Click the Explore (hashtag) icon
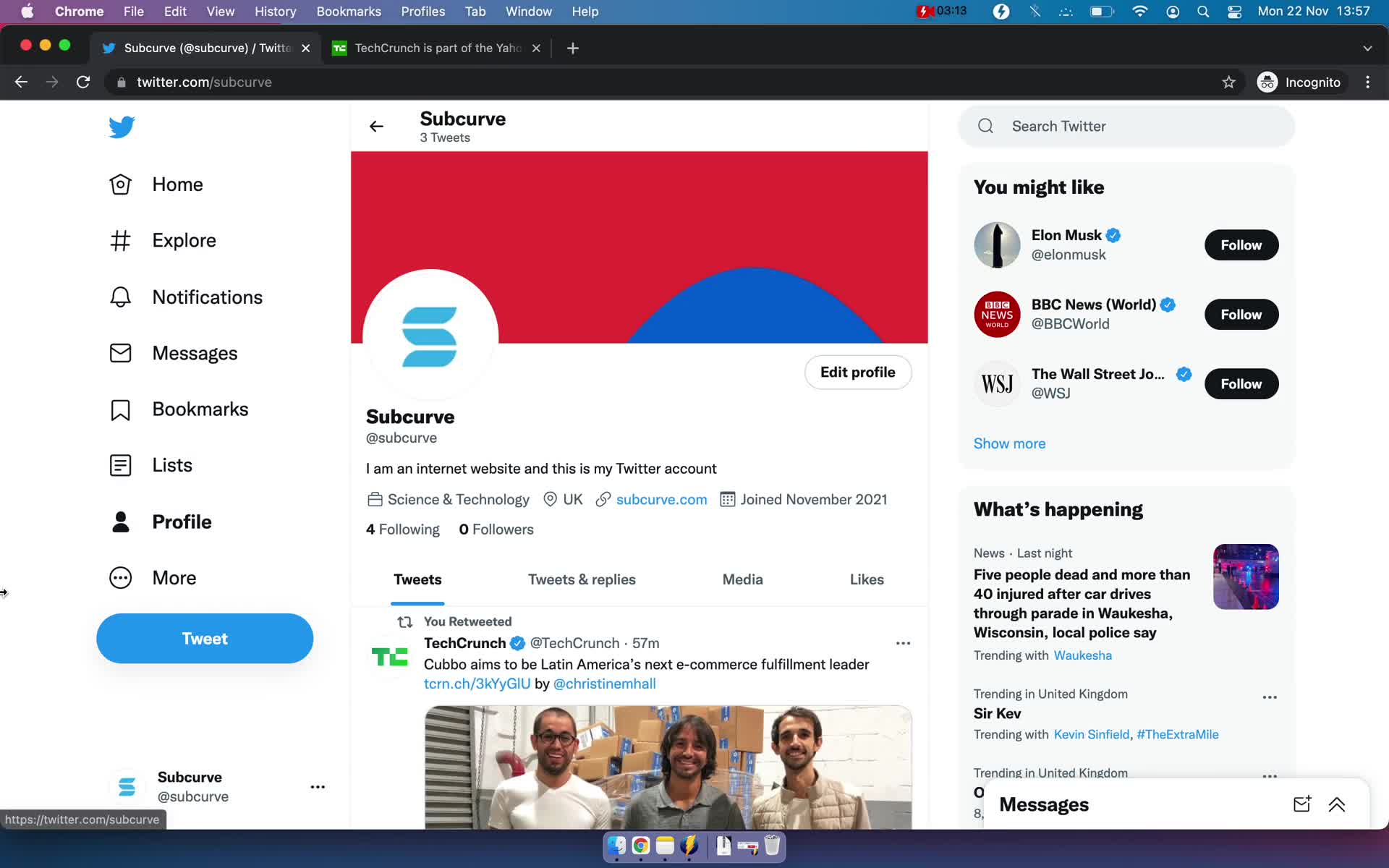The width and height of the screenshot is (1389, 868). 121,240
